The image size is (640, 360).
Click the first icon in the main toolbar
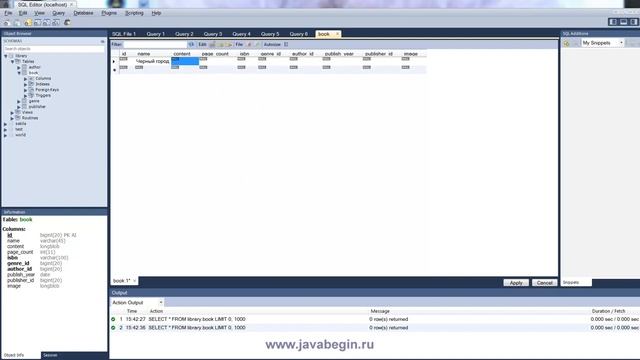click(x=7, y=23)
